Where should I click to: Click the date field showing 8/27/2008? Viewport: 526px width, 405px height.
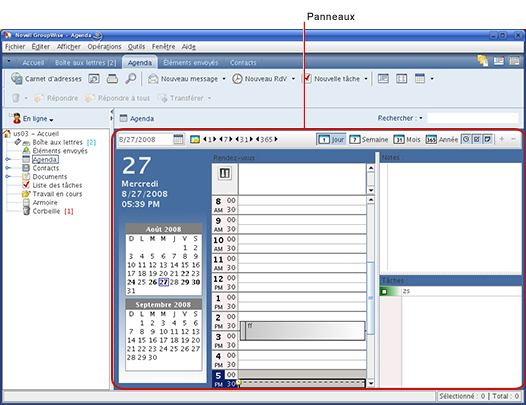(x=145, y=139)
